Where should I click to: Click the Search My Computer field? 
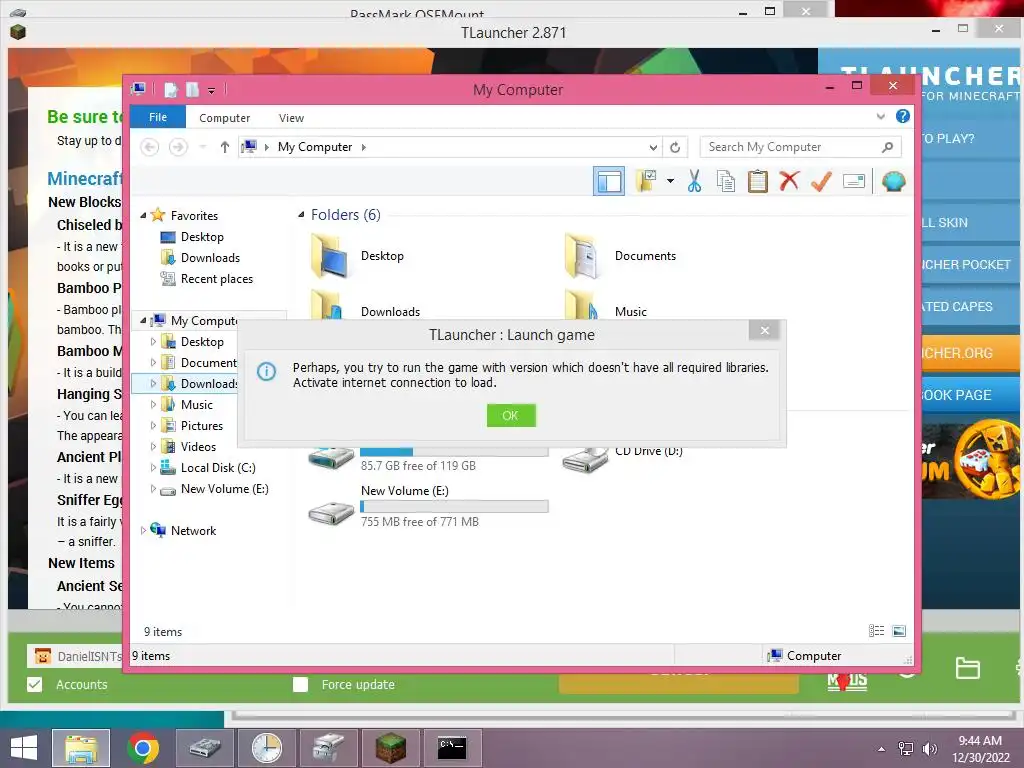click(x=800, y=147)
